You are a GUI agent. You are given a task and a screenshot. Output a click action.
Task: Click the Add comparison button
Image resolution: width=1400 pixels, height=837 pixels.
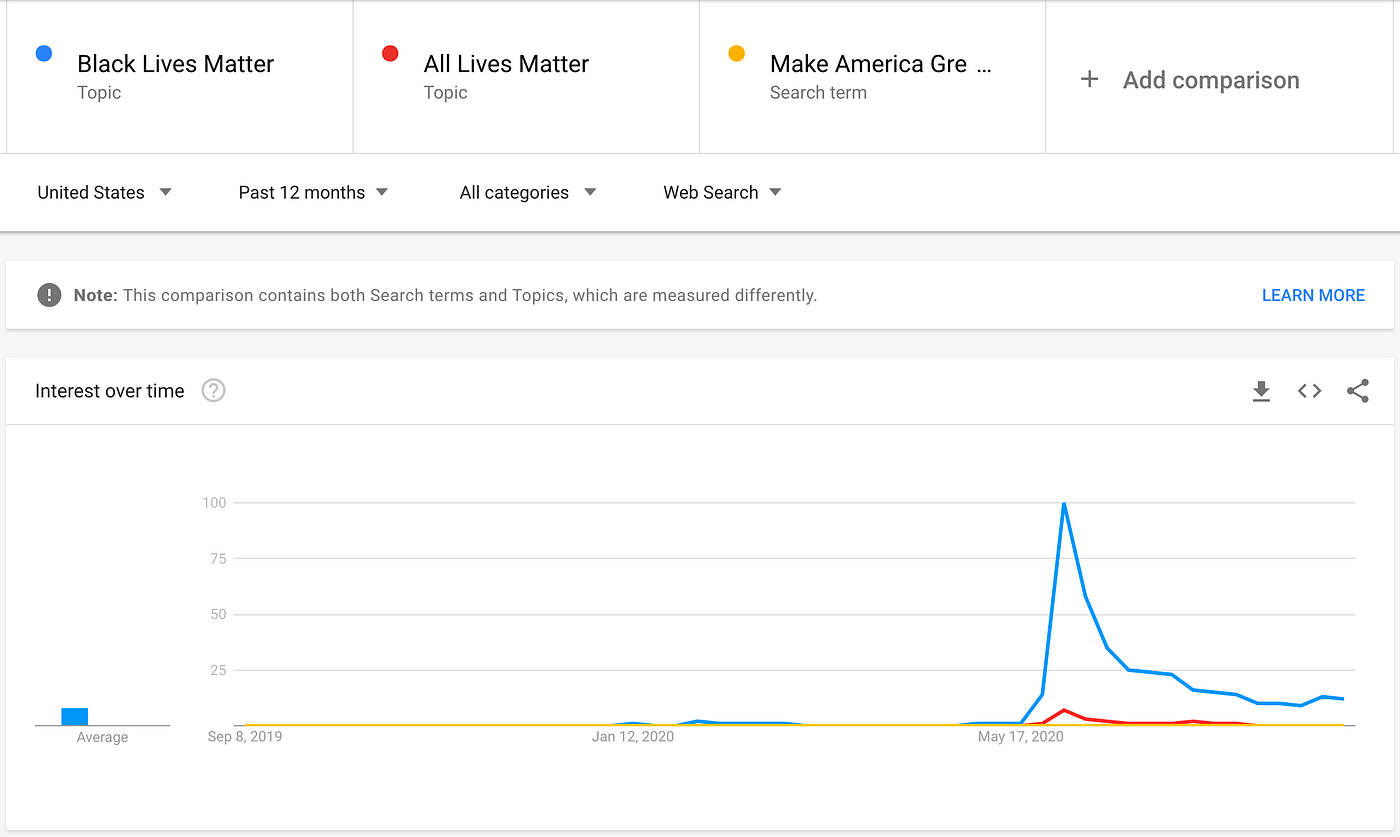[1210, 80]
